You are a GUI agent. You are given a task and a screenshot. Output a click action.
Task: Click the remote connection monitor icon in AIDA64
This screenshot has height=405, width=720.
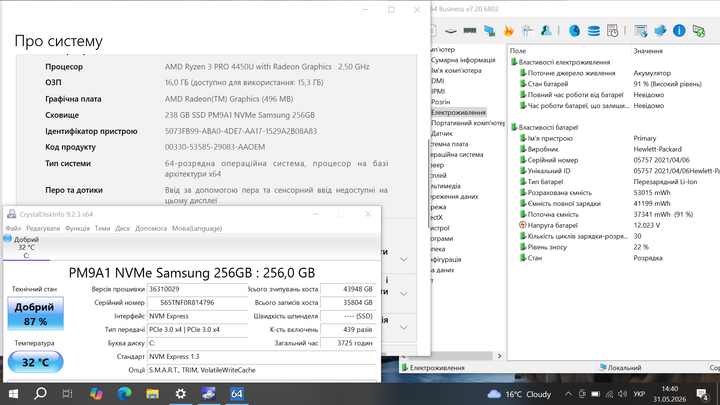point(699,31)
